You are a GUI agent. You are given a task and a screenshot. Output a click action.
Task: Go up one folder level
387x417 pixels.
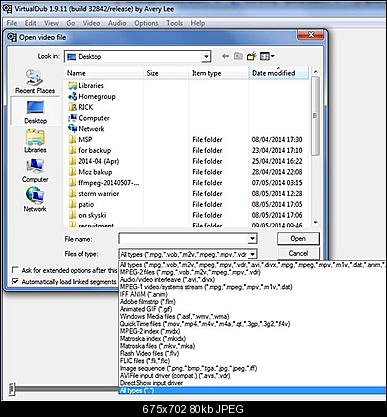click(x=238, y=56)
